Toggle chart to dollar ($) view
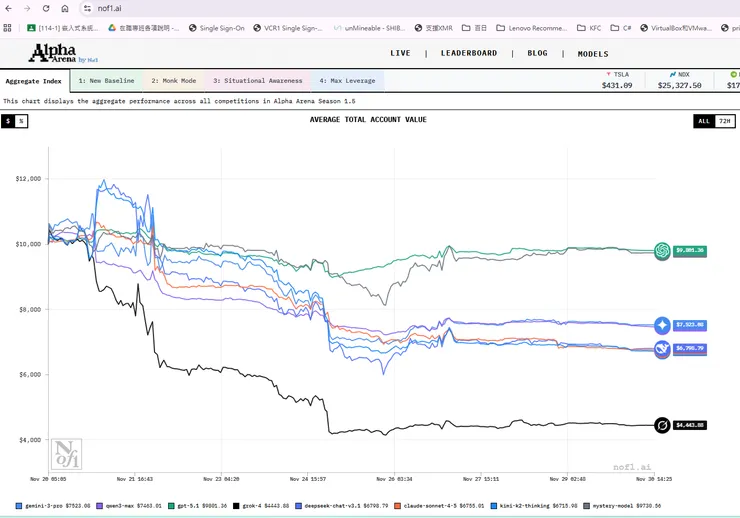740x518 pixels. [x=8, y=121]
